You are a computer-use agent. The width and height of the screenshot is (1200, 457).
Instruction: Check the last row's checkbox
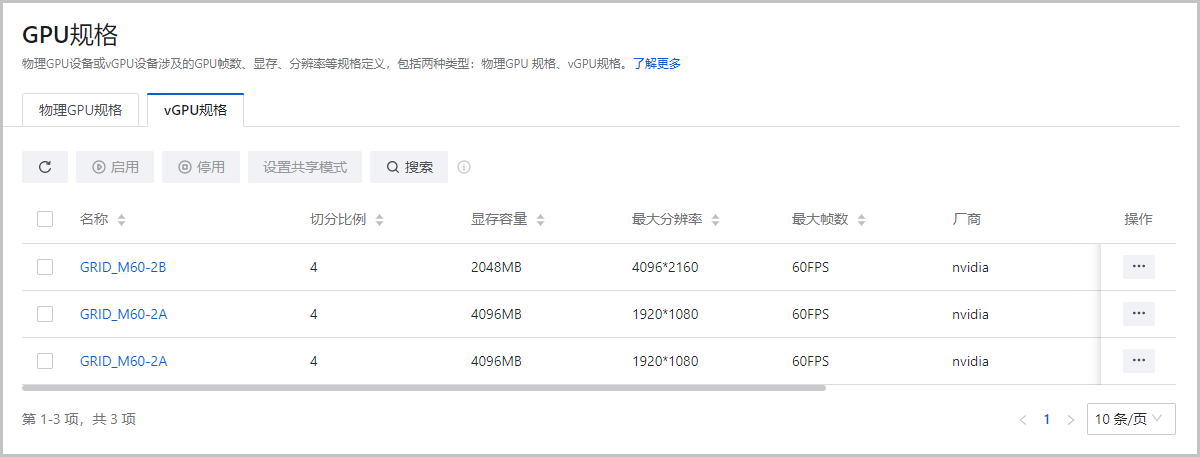click(45, 361)
